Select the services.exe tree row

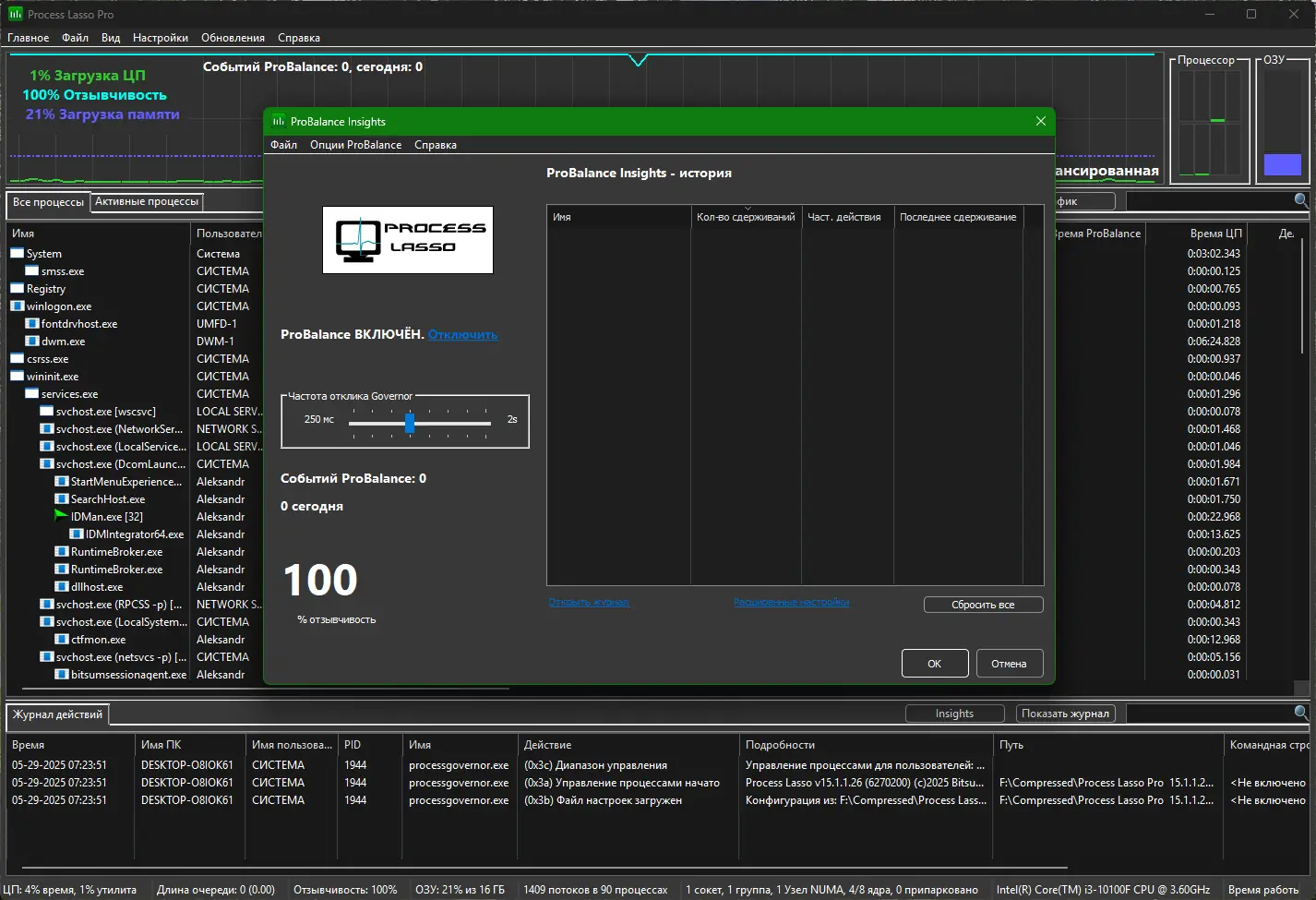69,394
